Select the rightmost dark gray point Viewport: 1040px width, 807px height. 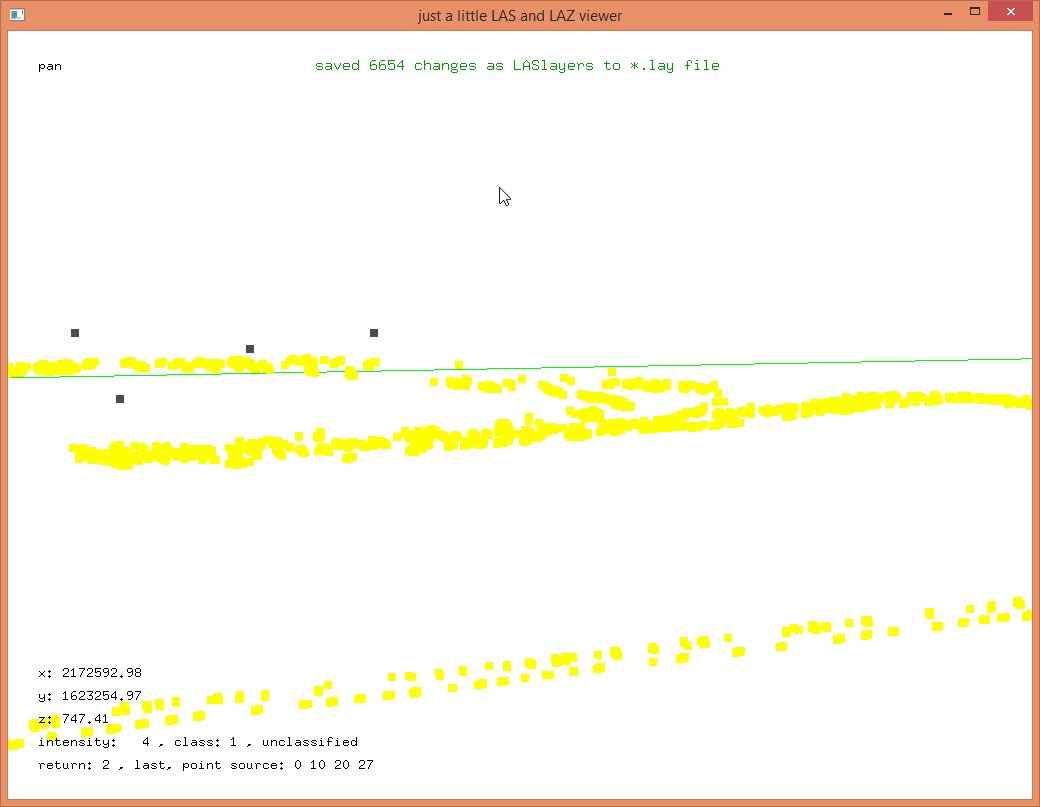tap(374, 333)
